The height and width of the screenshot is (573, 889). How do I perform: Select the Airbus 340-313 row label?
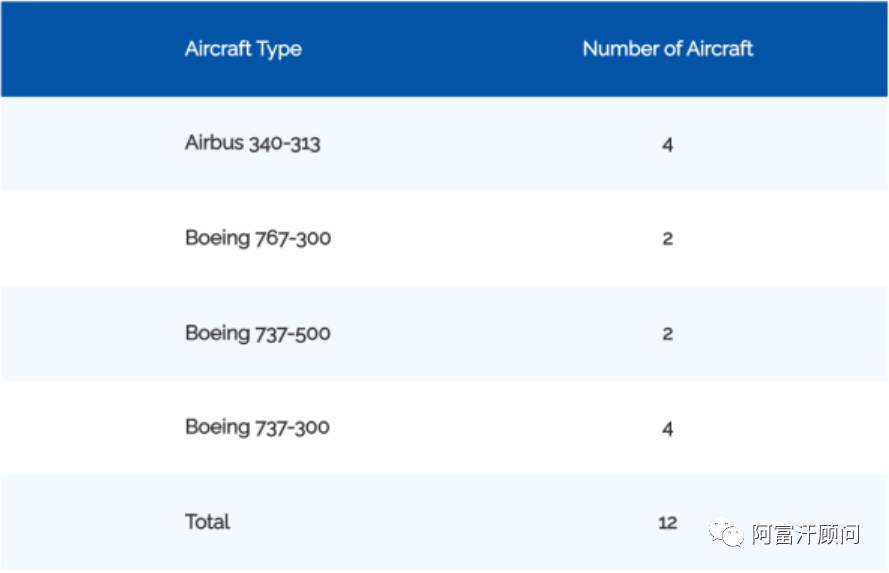[252, 143]
